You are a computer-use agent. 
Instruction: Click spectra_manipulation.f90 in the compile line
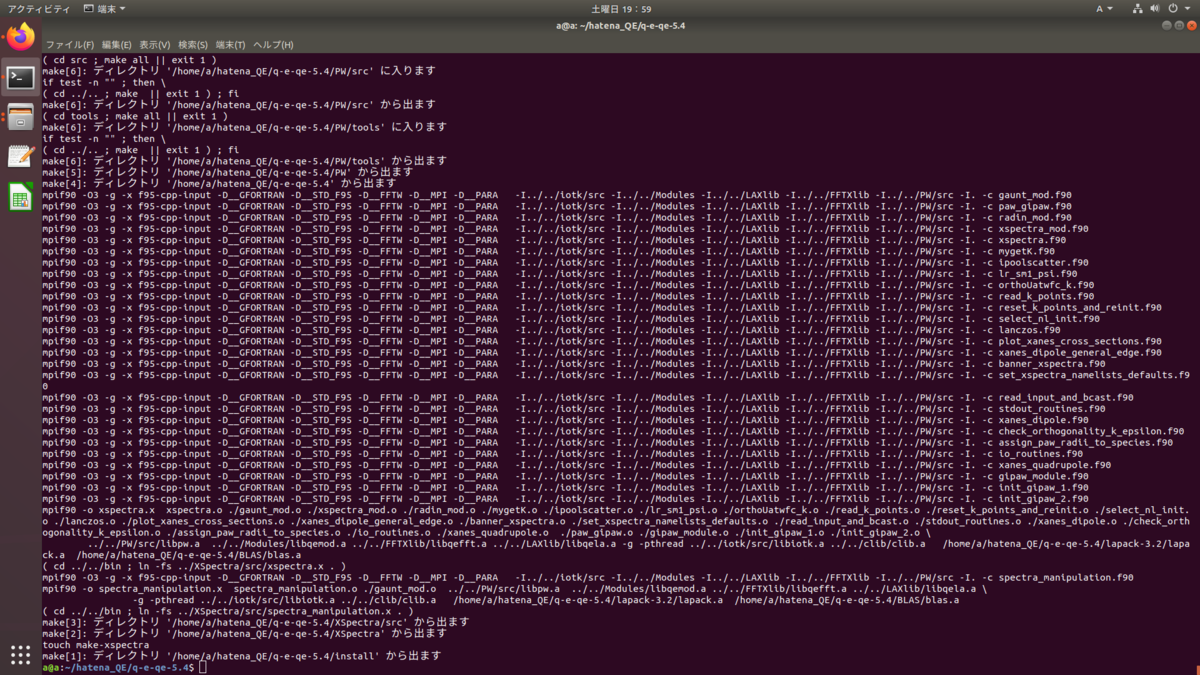[x=1065, y=577]
